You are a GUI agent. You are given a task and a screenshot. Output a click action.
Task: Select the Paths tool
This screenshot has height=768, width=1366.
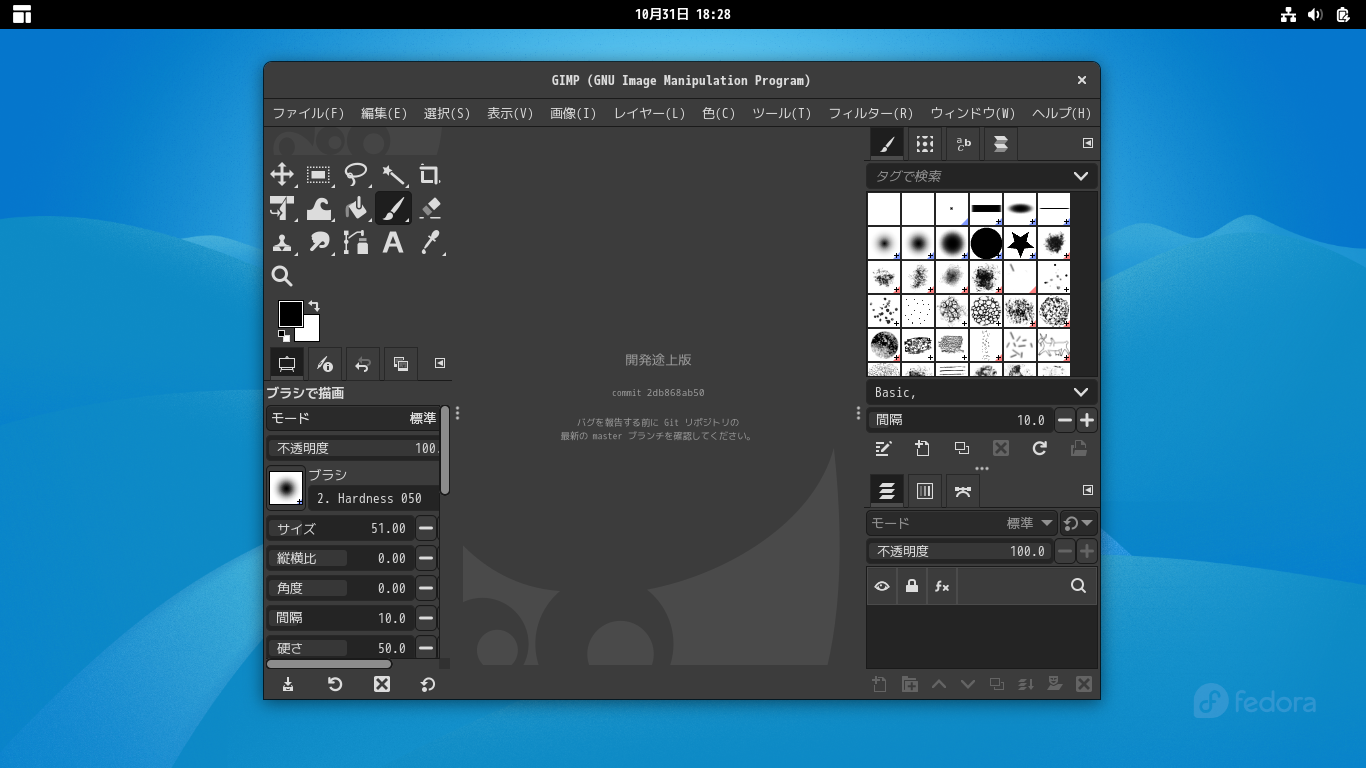(356, 242)
